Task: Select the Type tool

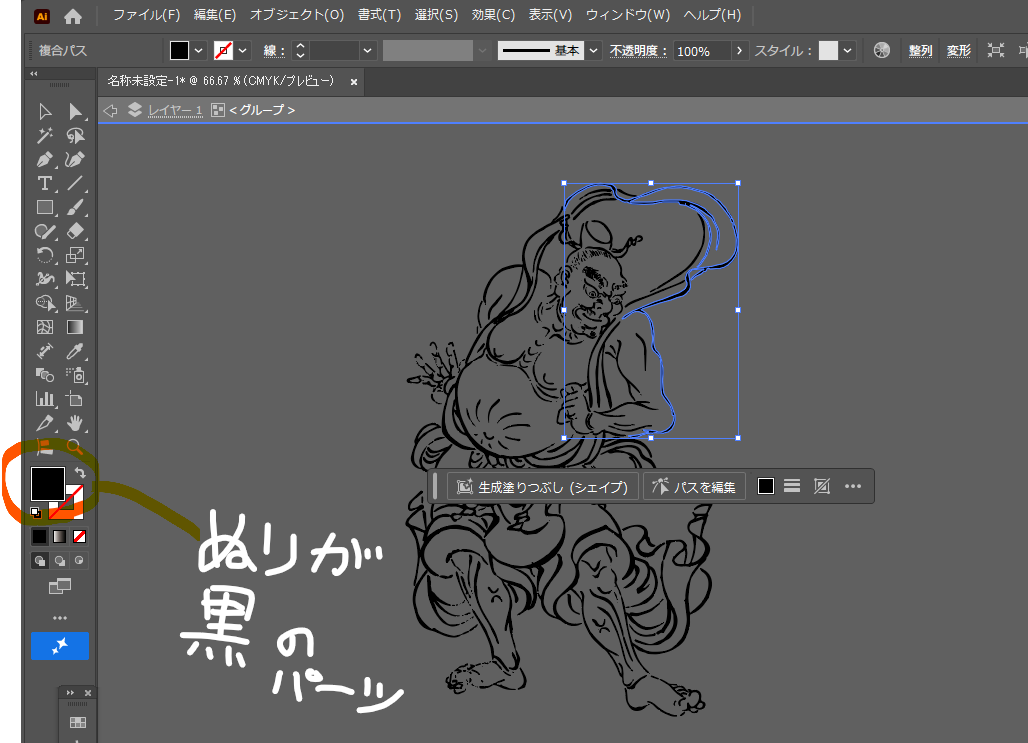Action: [44, 184]
